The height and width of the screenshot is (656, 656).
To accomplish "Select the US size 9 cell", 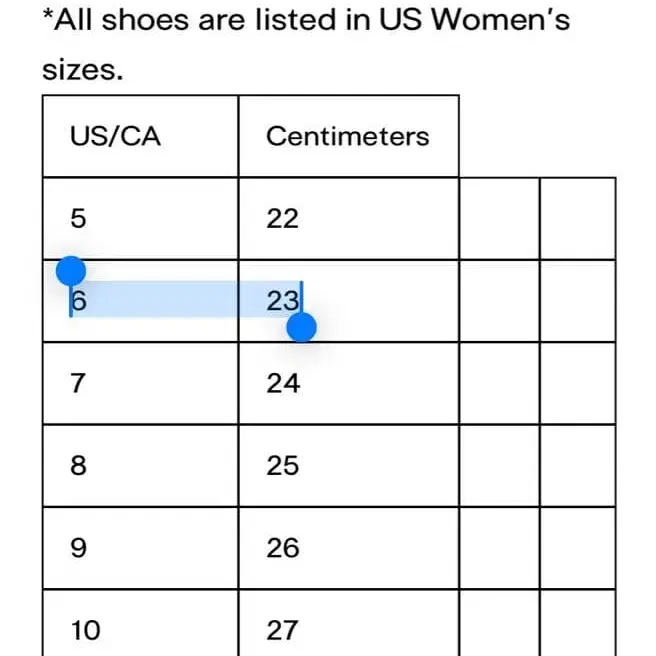I will [140, 548].
